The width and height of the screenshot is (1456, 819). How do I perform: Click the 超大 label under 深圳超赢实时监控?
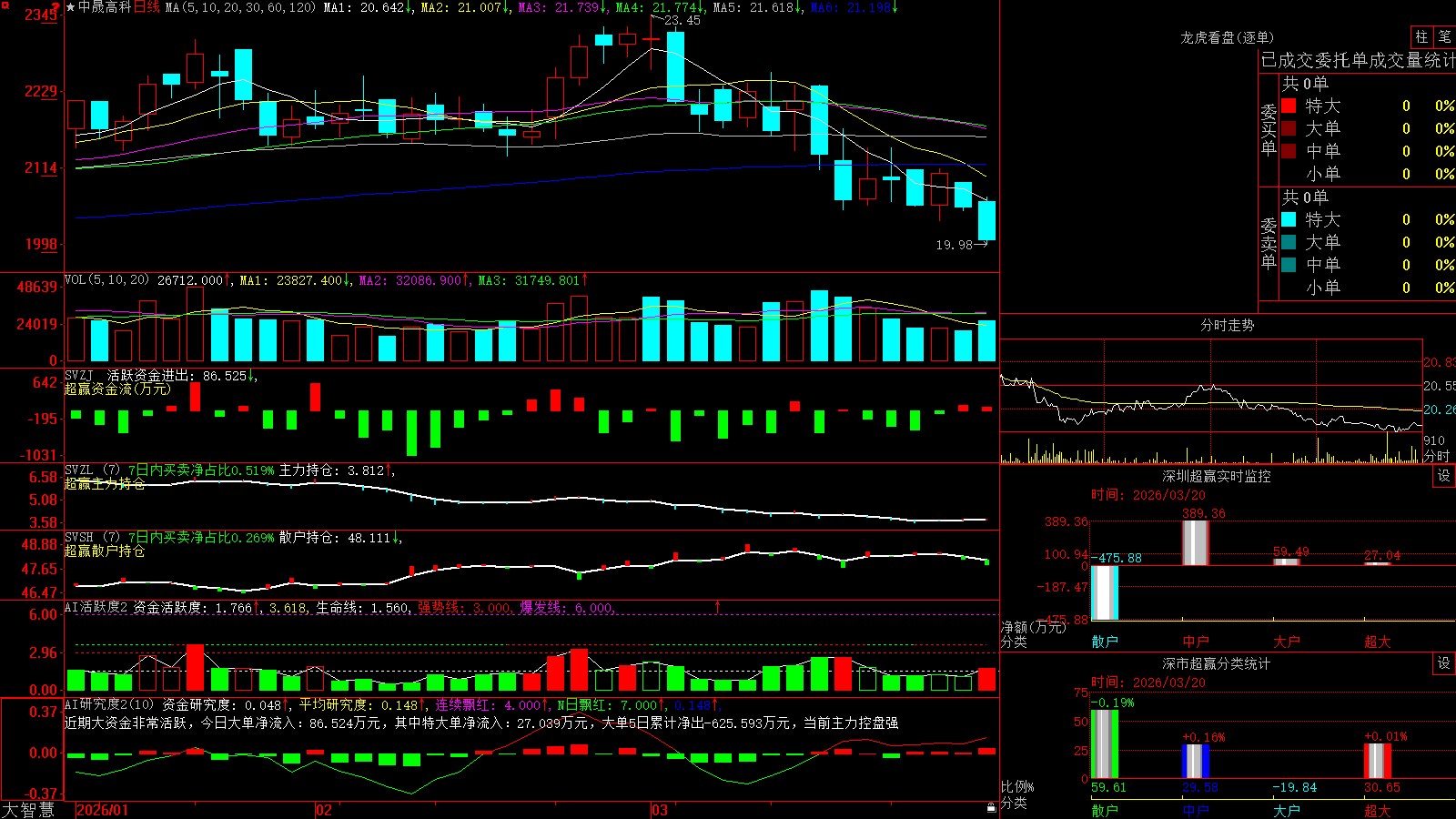pyautogui.click(x=1377, y=642)
